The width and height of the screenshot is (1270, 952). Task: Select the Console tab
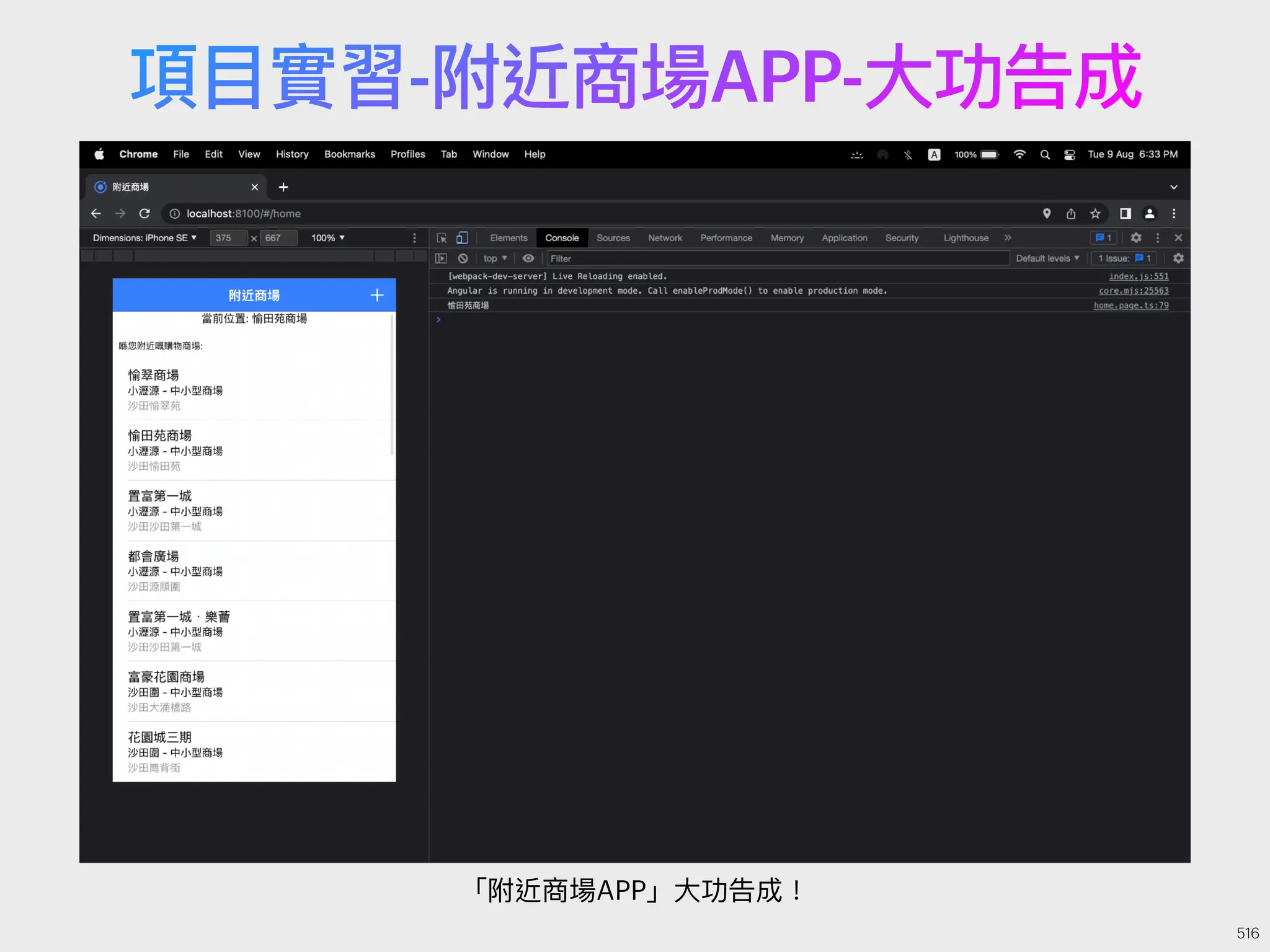point(562,238)
